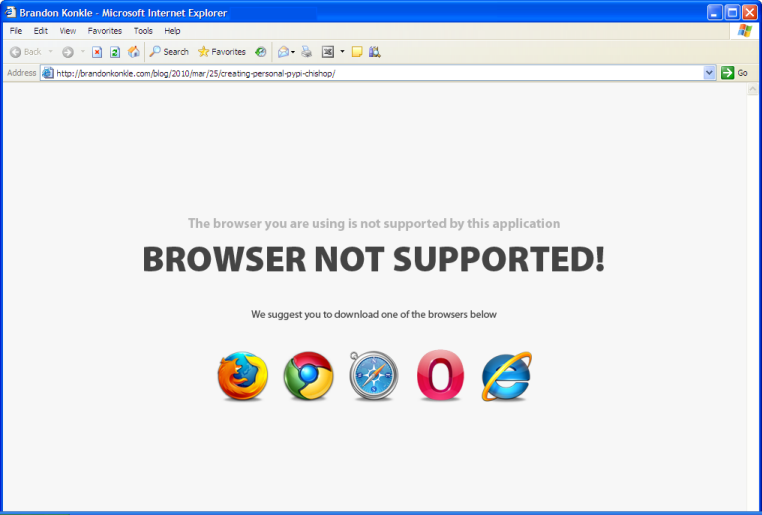Close the Internet Explorer window
The height and width of the screenshot is (515, 762).
coord(750,13)
